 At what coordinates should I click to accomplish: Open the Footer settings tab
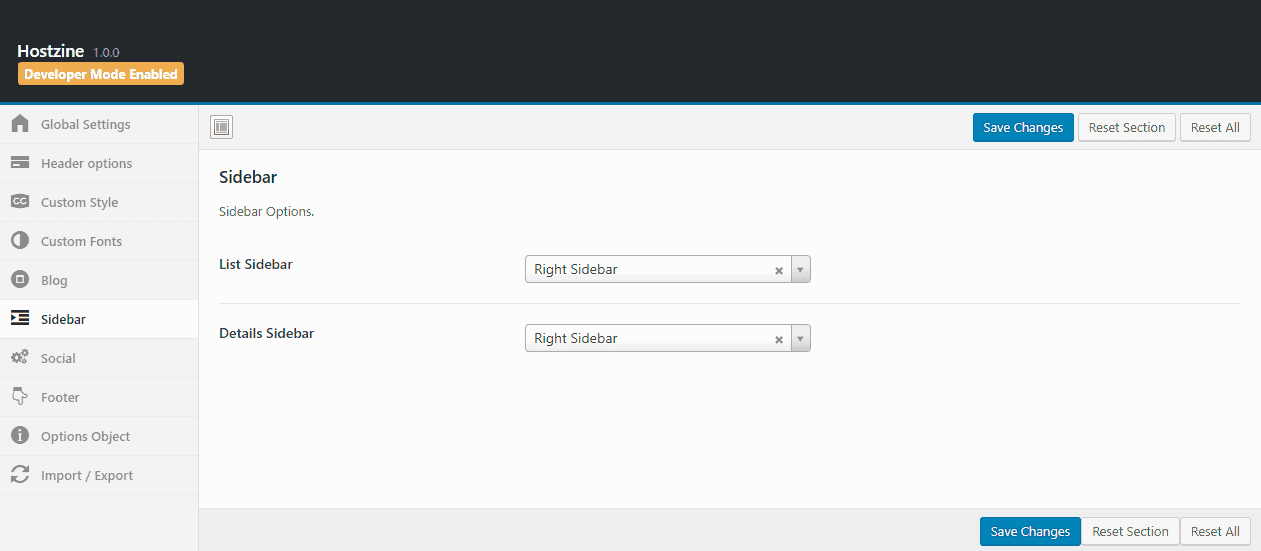[x=60, y=397]
